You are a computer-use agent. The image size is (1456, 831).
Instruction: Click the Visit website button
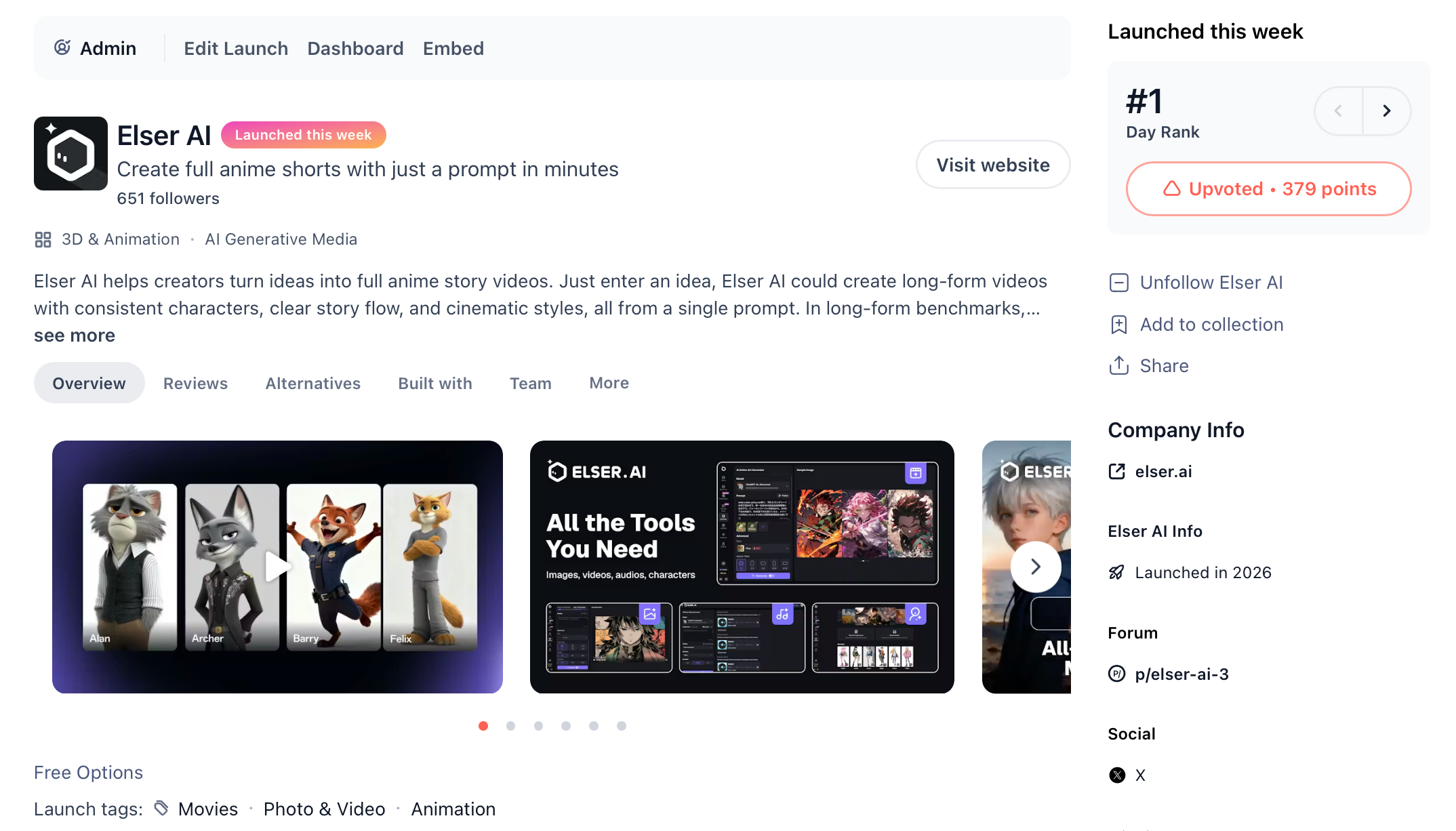point(992,165)
